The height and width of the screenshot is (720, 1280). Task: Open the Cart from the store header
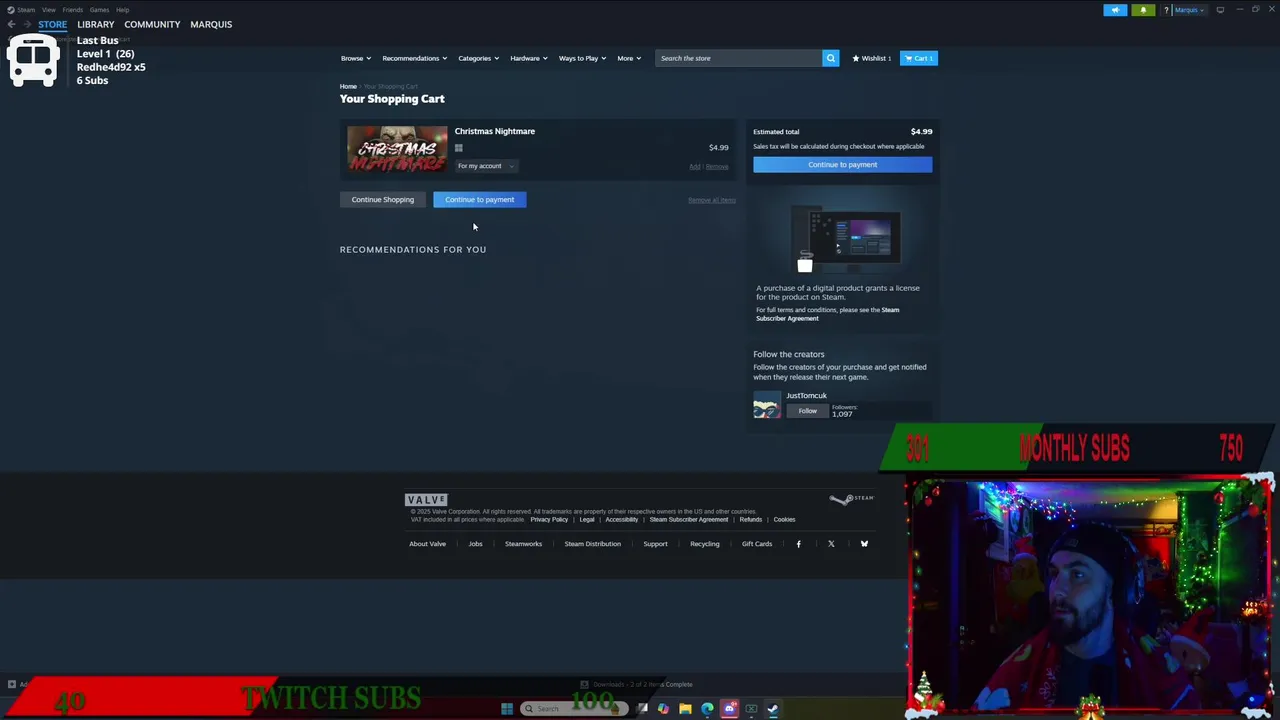pyautogui.click(x=918, y=58)
